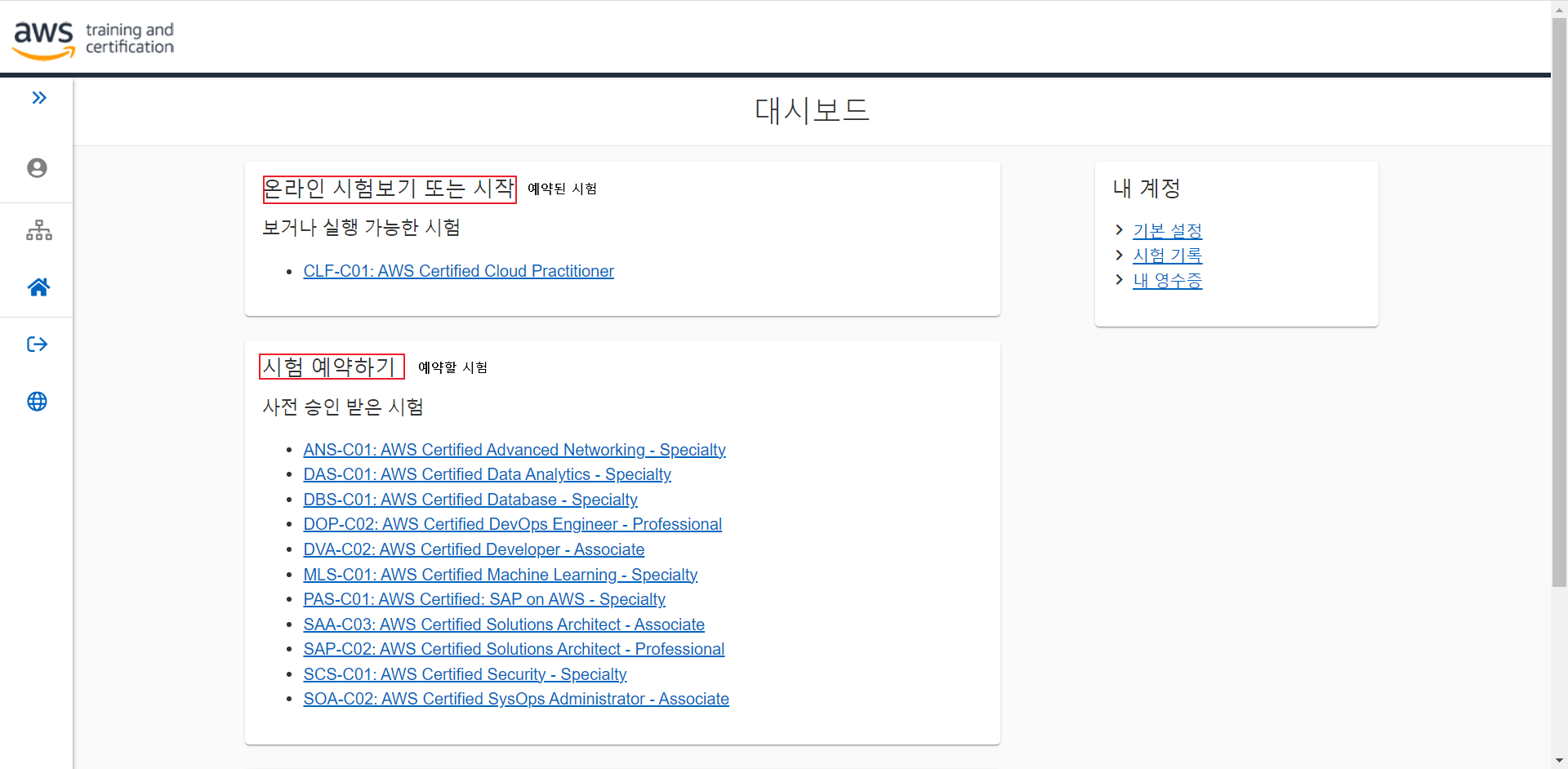Click the AWS training and certification logo

(x=93, y=39)
